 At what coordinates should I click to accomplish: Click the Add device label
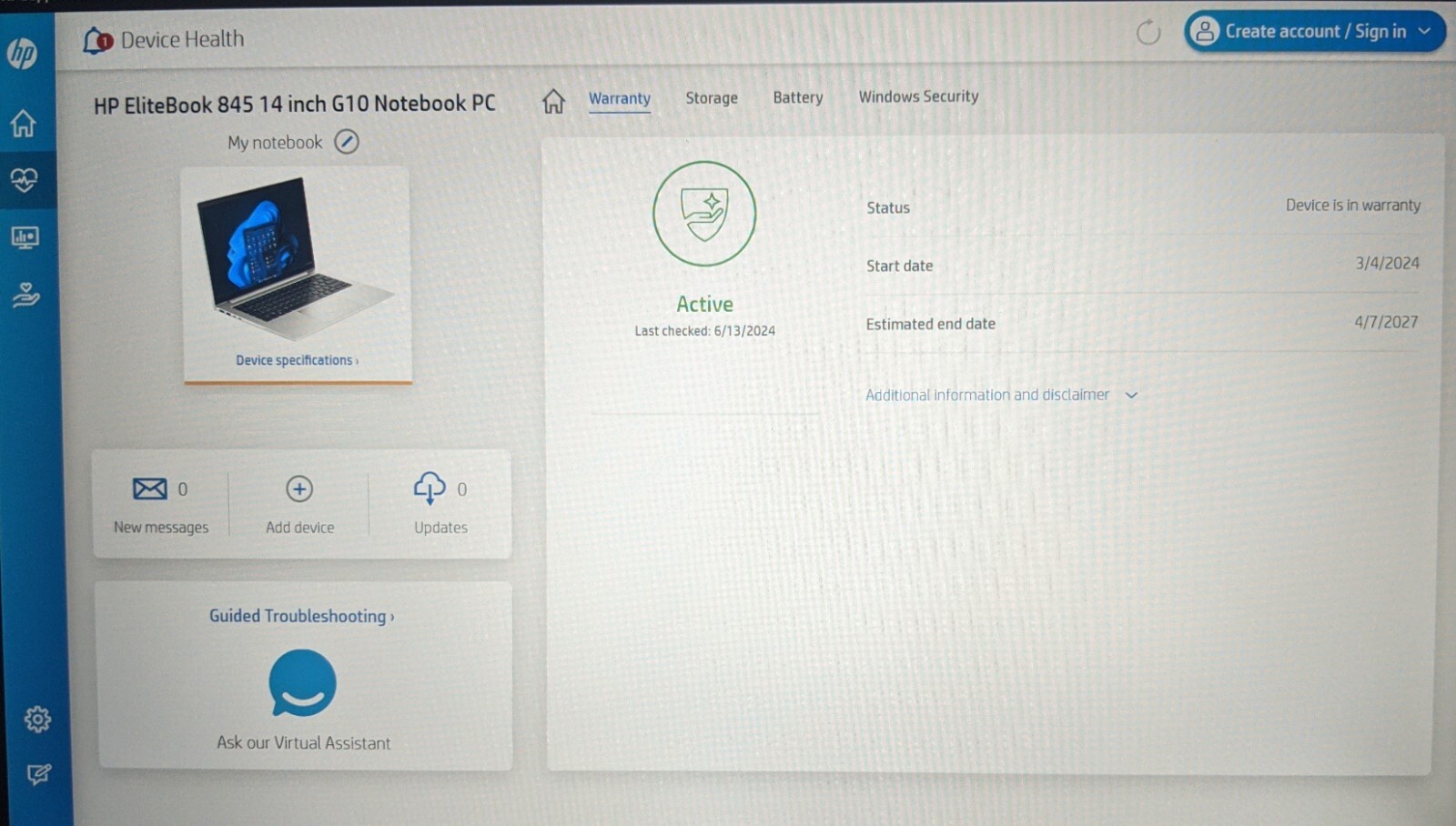(300, 528)
